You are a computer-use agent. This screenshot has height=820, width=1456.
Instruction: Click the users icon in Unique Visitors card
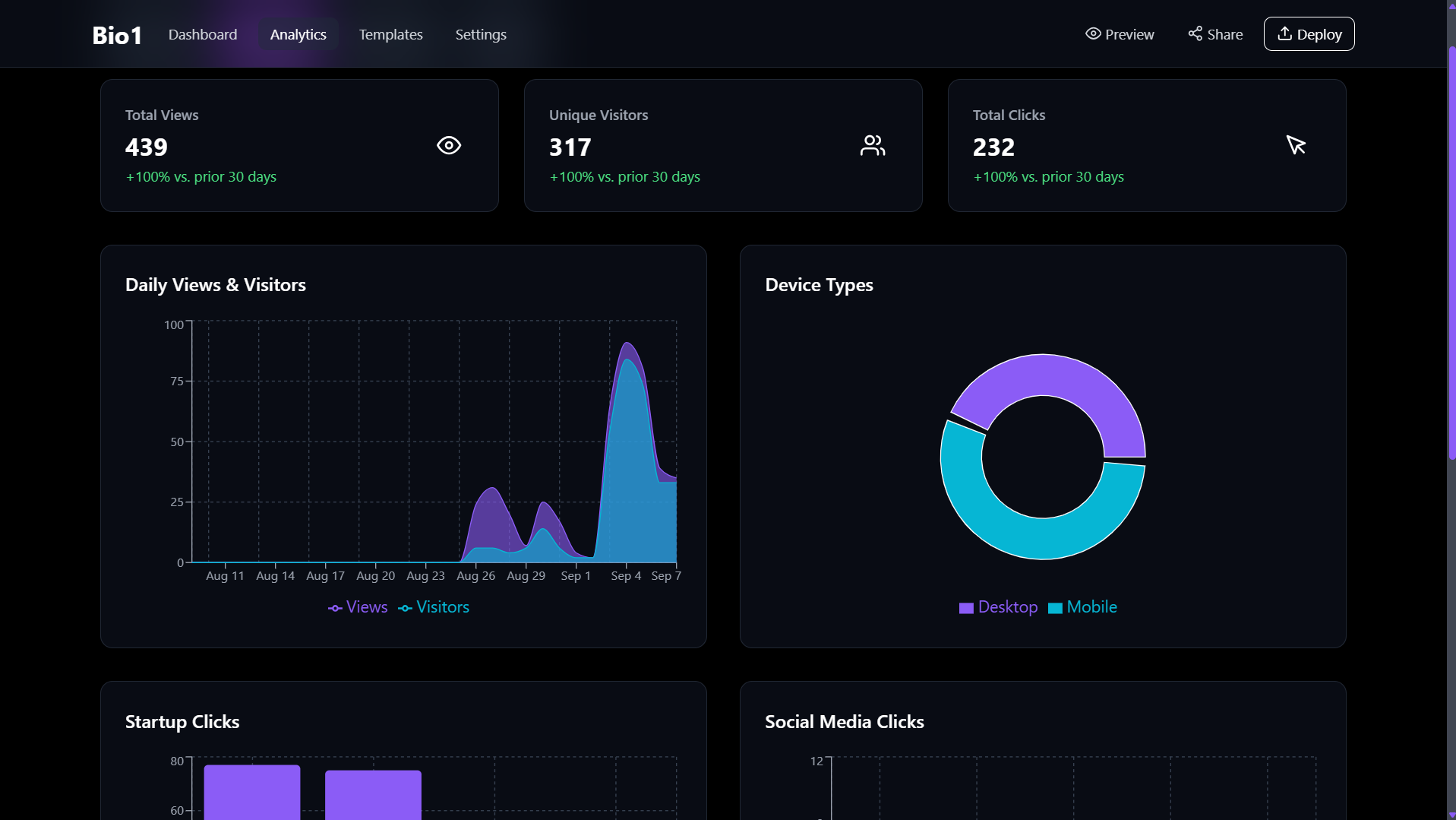coord(872,145)
